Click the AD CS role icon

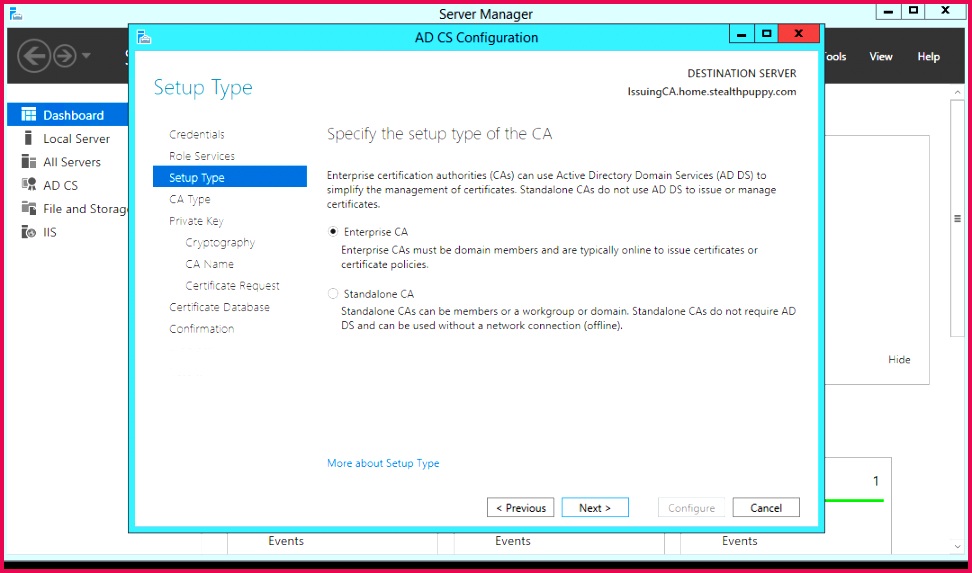28,185
